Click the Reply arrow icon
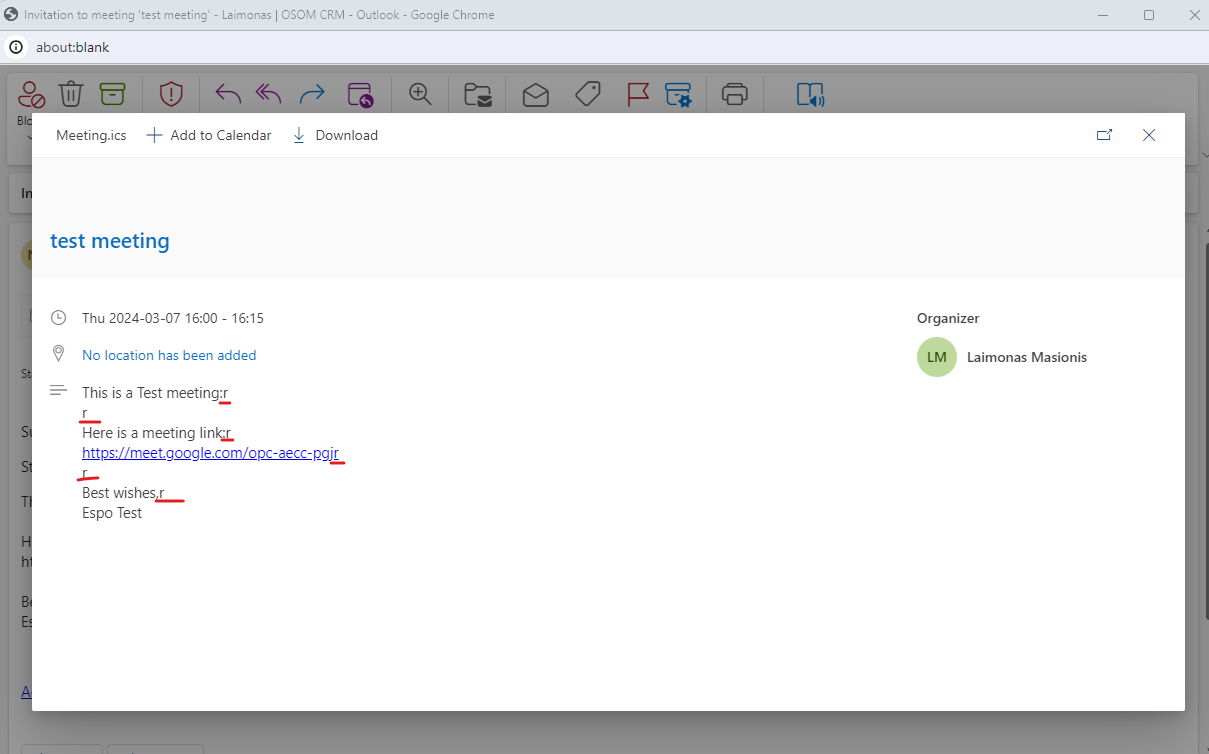 [228, 94]
